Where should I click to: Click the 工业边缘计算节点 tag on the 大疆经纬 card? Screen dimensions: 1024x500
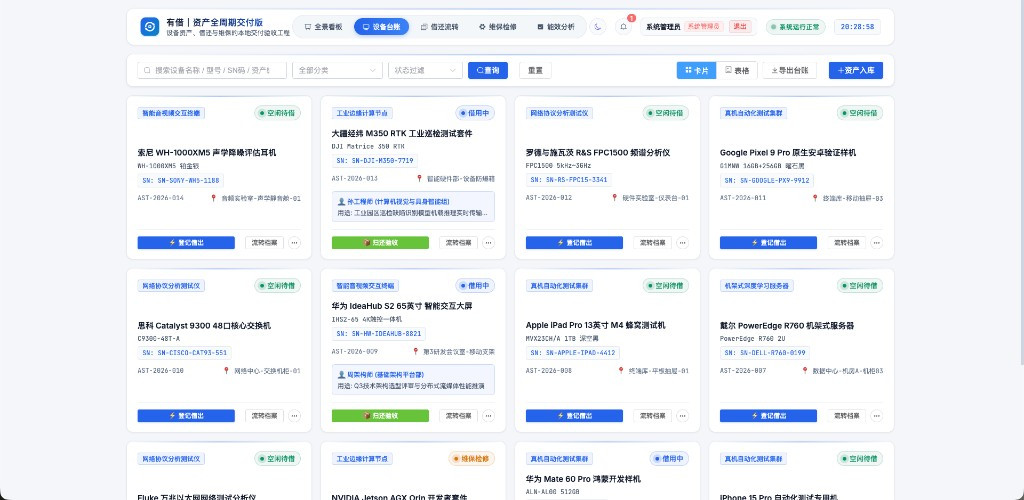[362, 113]
